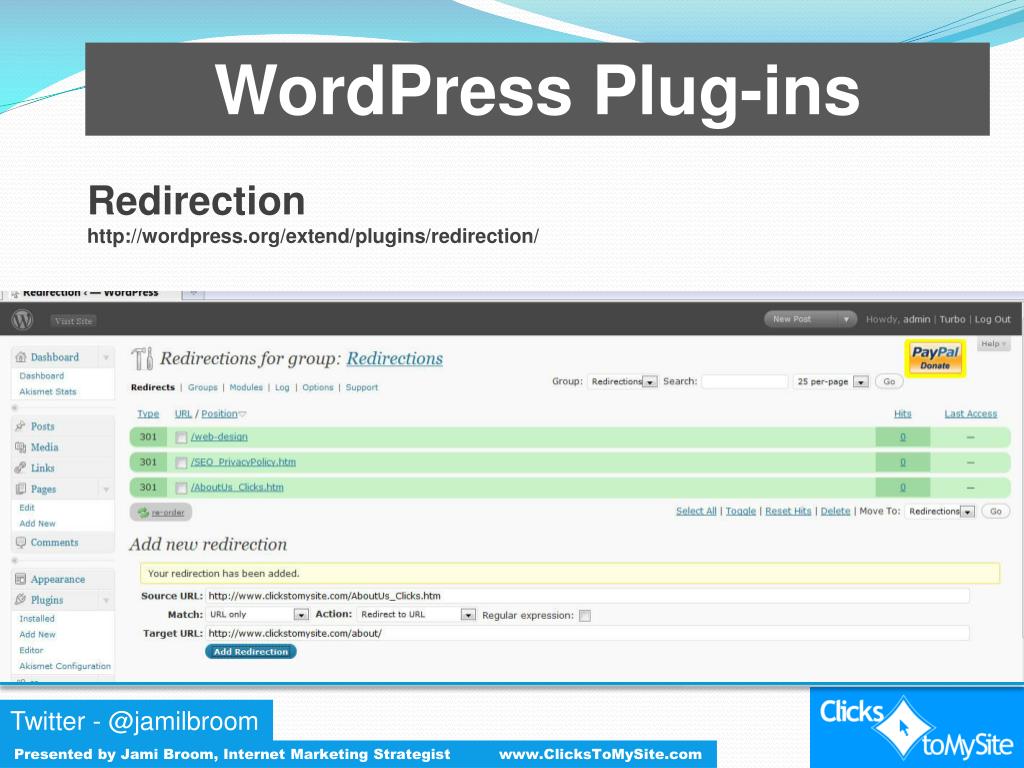Screen dimensions: 1024x768
Task: Sort by the Hits column header
Action: pyautogui.click(x=903, y=414)
